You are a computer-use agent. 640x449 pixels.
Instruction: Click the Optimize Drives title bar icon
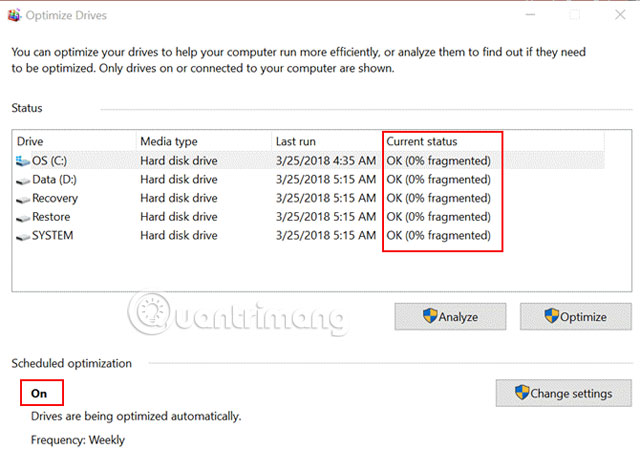click(x=14, y=16)
